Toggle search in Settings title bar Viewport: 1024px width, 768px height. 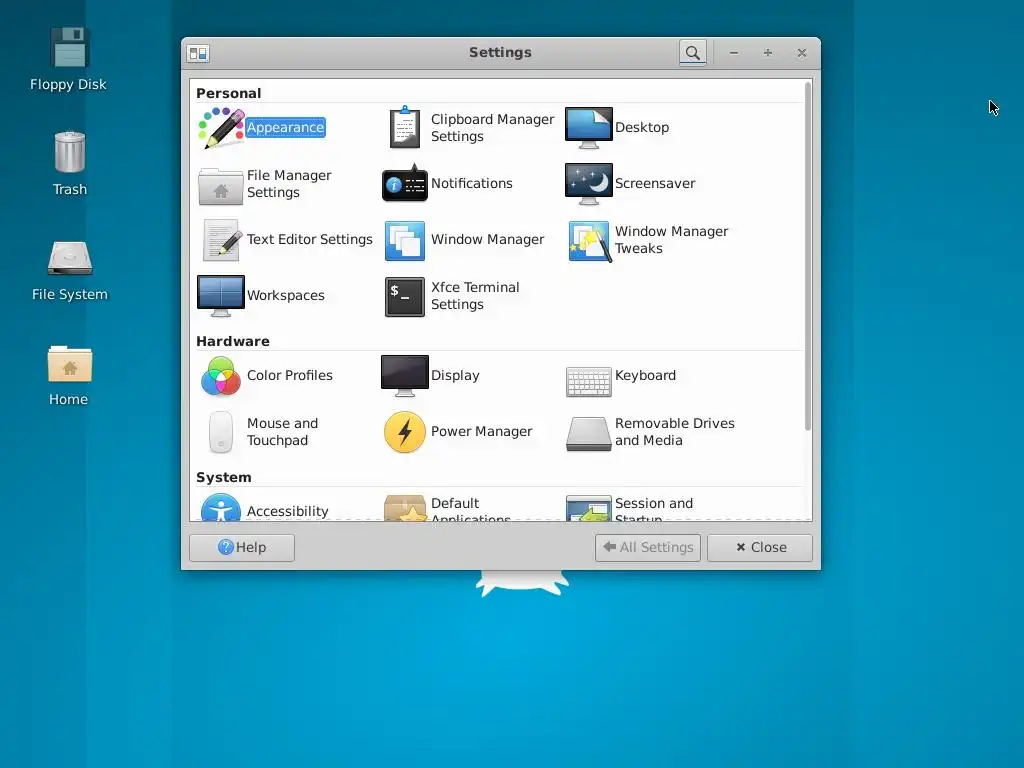point(693,53)
